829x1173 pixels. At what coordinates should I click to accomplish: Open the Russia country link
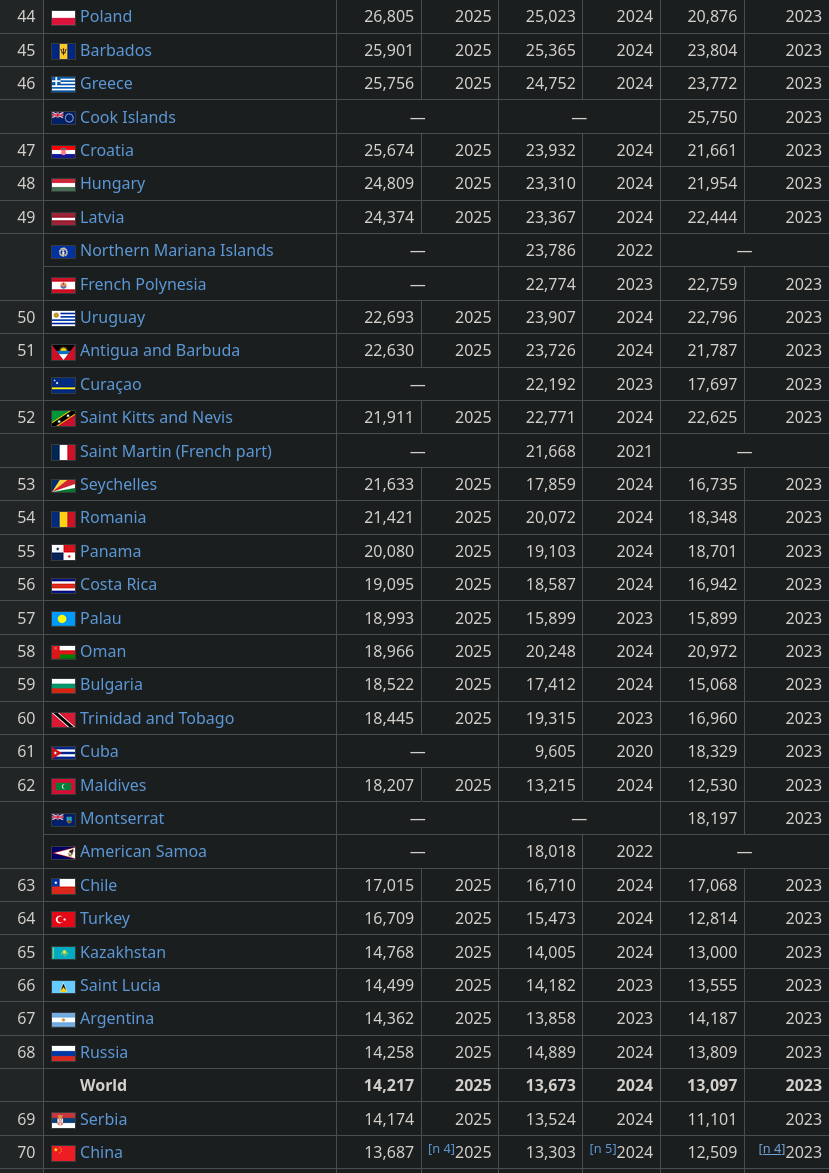tap(104, 1053)
